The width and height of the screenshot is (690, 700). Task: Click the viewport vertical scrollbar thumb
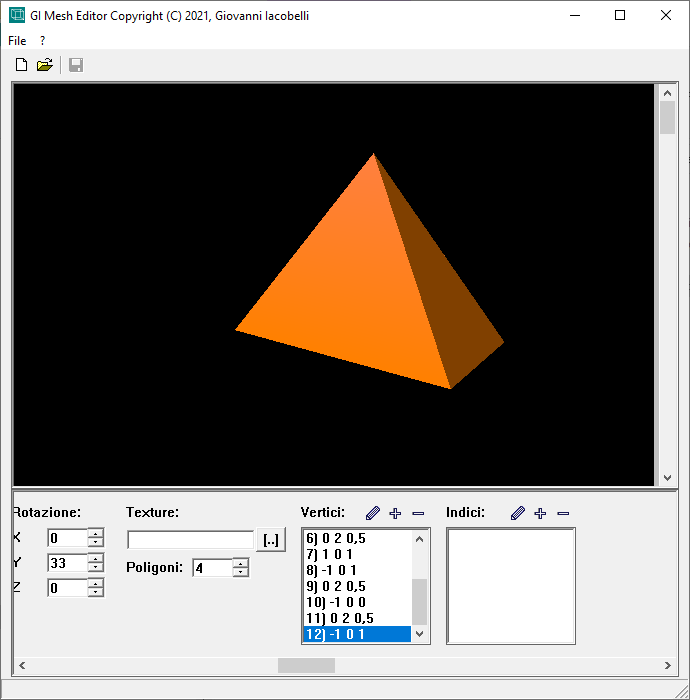coord(667,117)
